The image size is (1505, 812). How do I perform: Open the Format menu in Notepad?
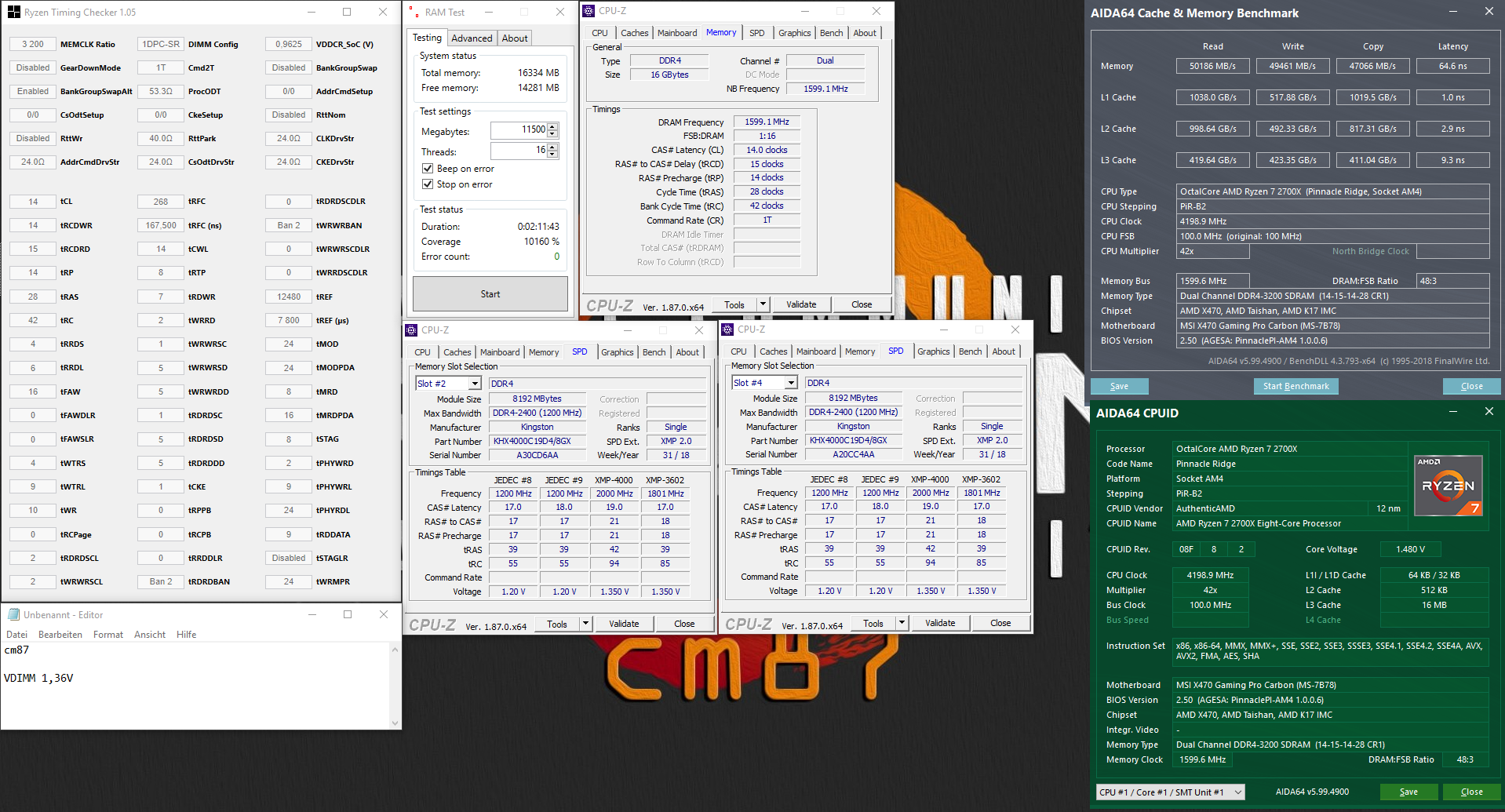point(108,635)
